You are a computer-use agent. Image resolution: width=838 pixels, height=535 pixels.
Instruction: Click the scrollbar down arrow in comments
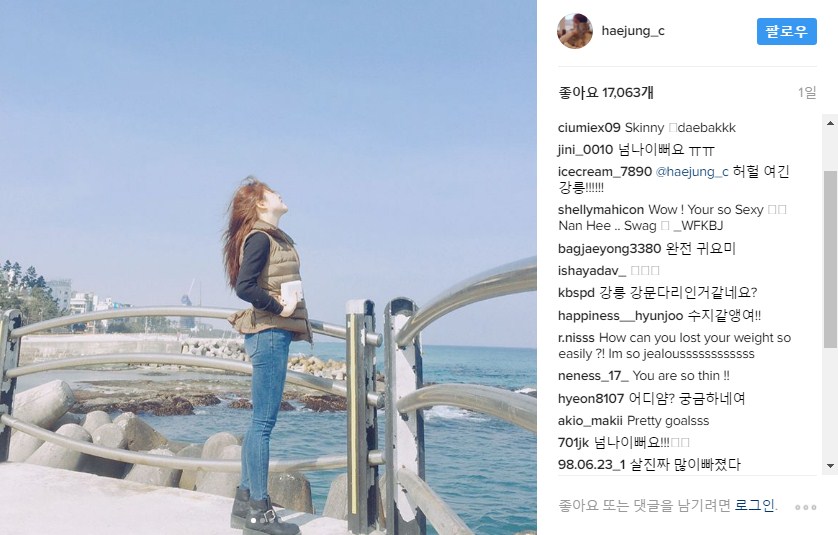[x=830, y=466]
